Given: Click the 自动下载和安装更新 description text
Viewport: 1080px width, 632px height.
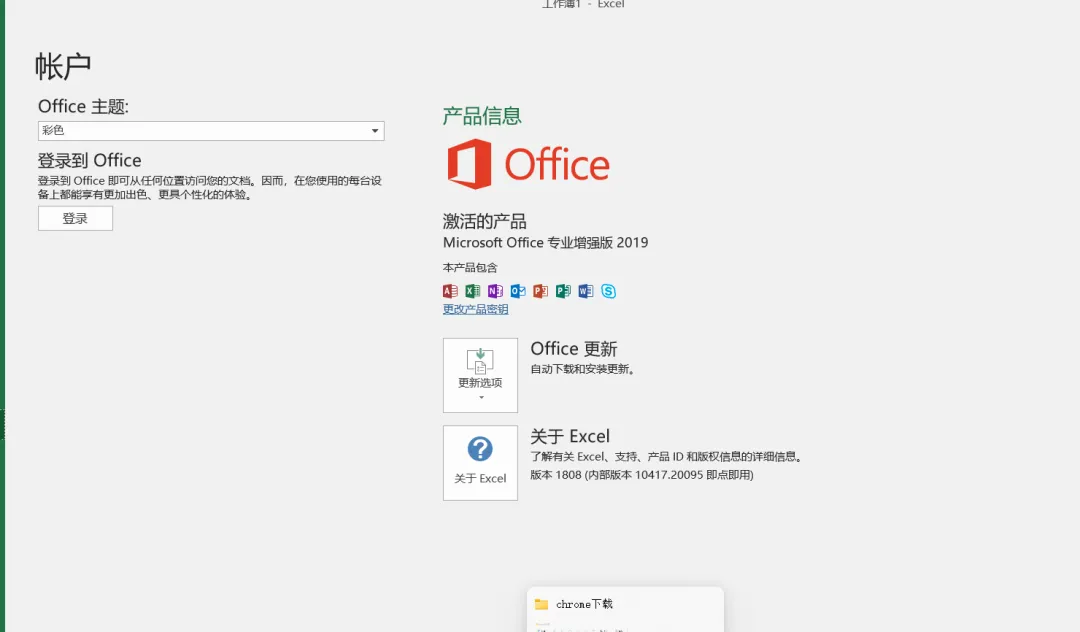Looking at the screenshot, I should [583, 369].
